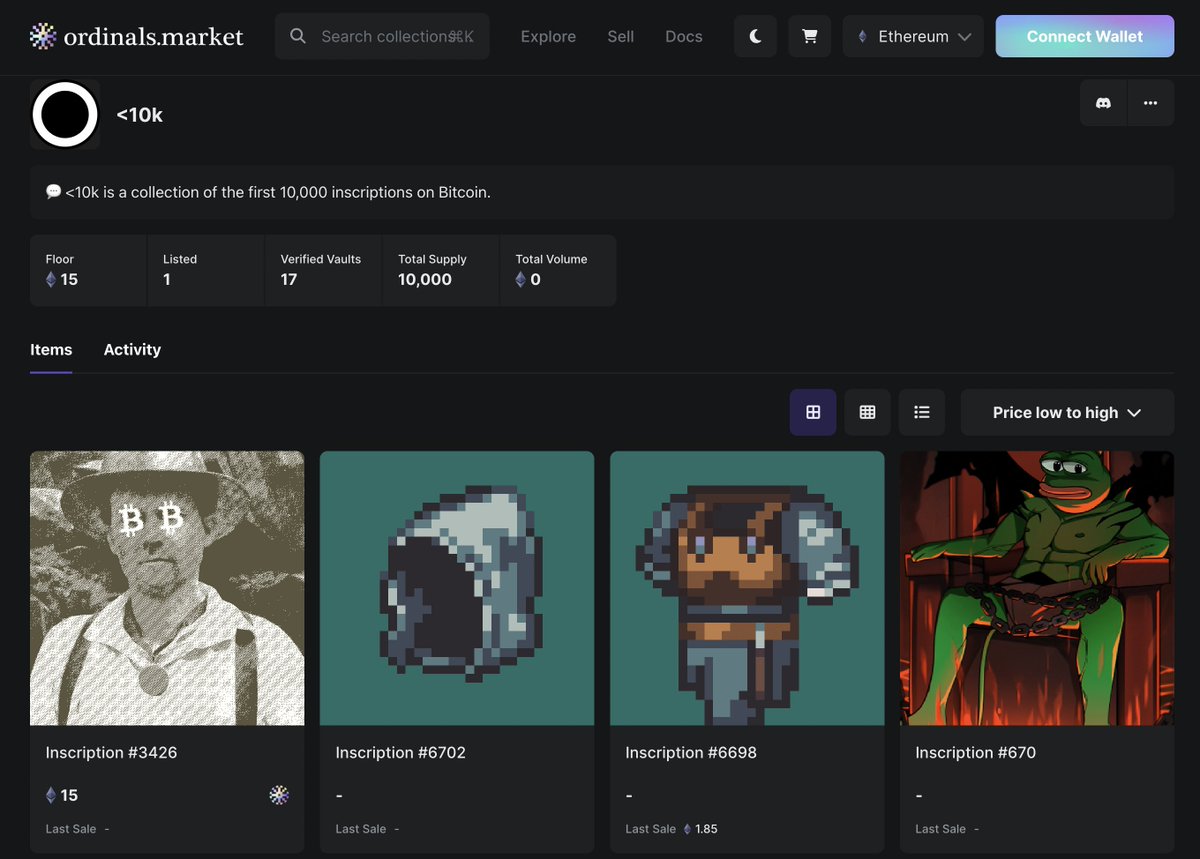Select the list view icon
The height and width of the screenshot is (859, 1200).
922,412
